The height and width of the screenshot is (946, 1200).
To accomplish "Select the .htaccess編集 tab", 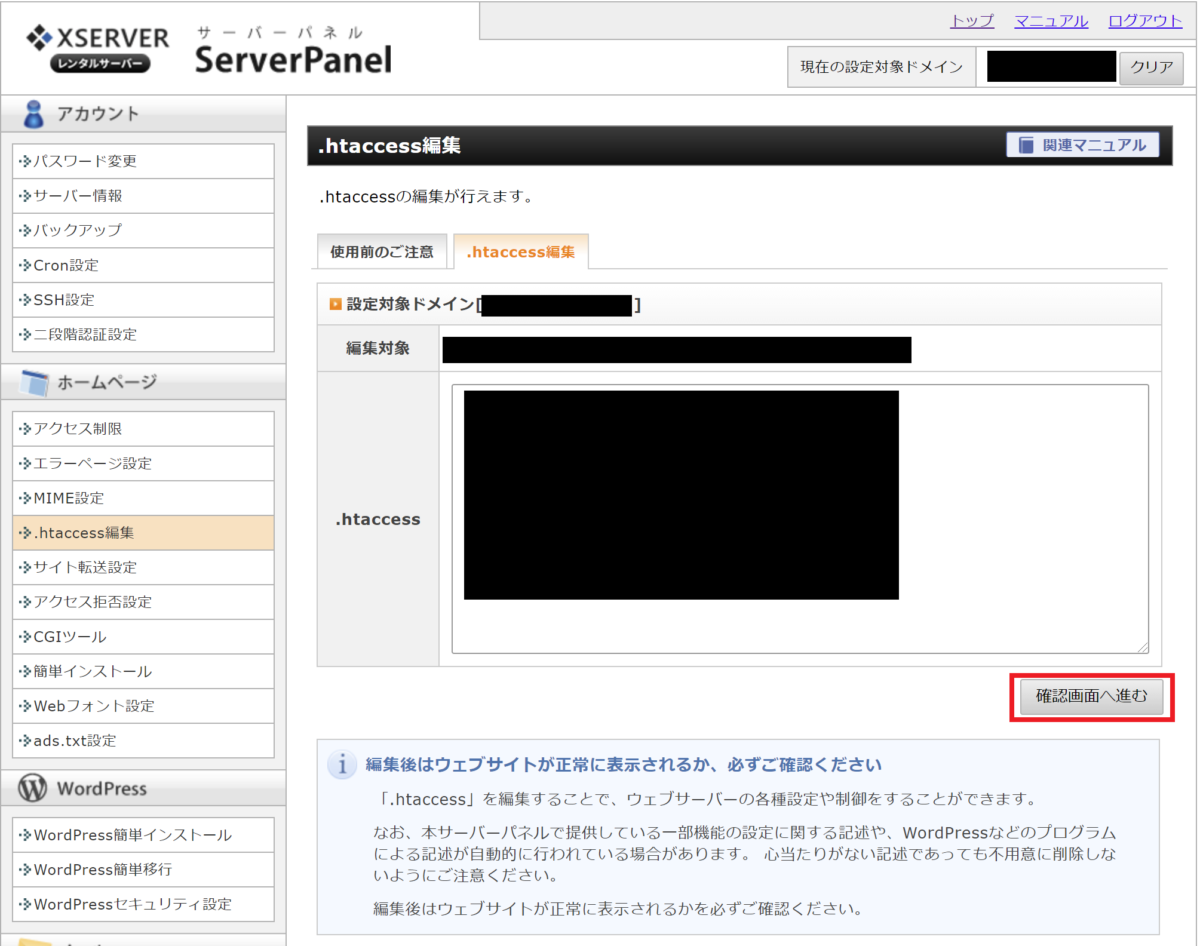I will [521, 252].
